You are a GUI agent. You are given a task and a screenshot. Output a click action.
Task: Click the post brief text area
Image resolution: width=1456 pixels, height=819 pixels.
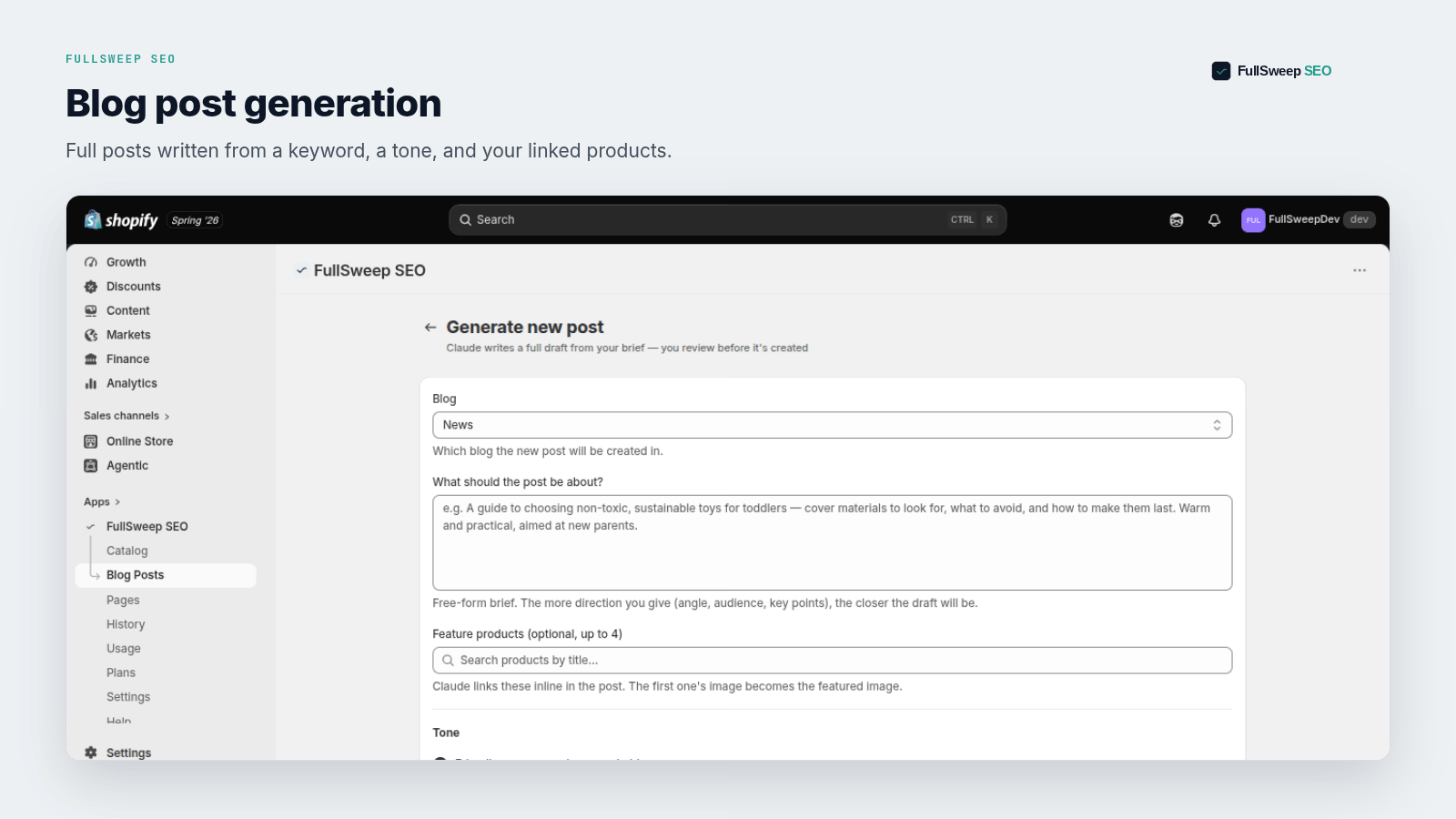pyautogui.click(x=832, y=542)
